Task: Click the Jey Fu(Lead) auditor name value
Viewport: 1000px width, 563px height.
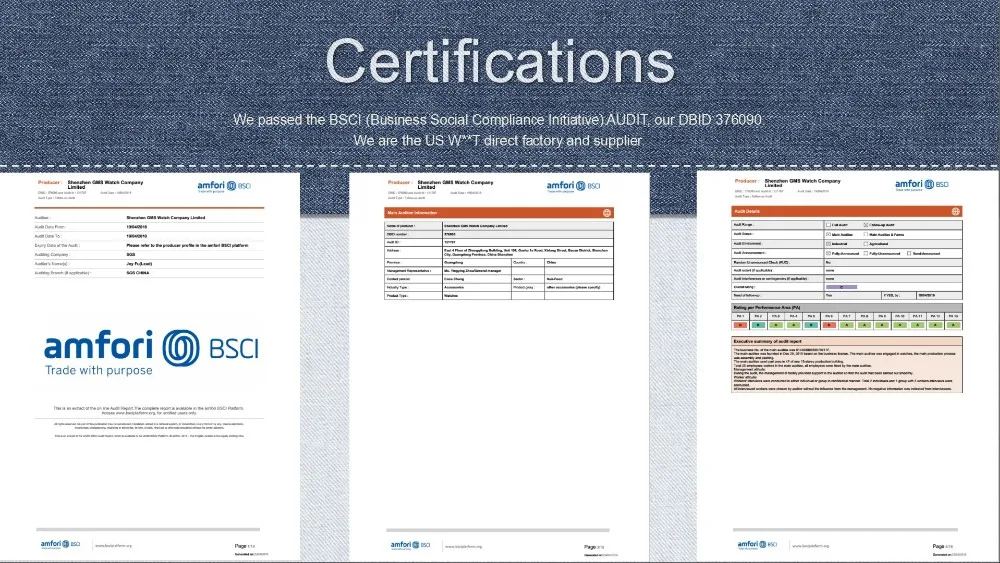Action: click(139, 263)
